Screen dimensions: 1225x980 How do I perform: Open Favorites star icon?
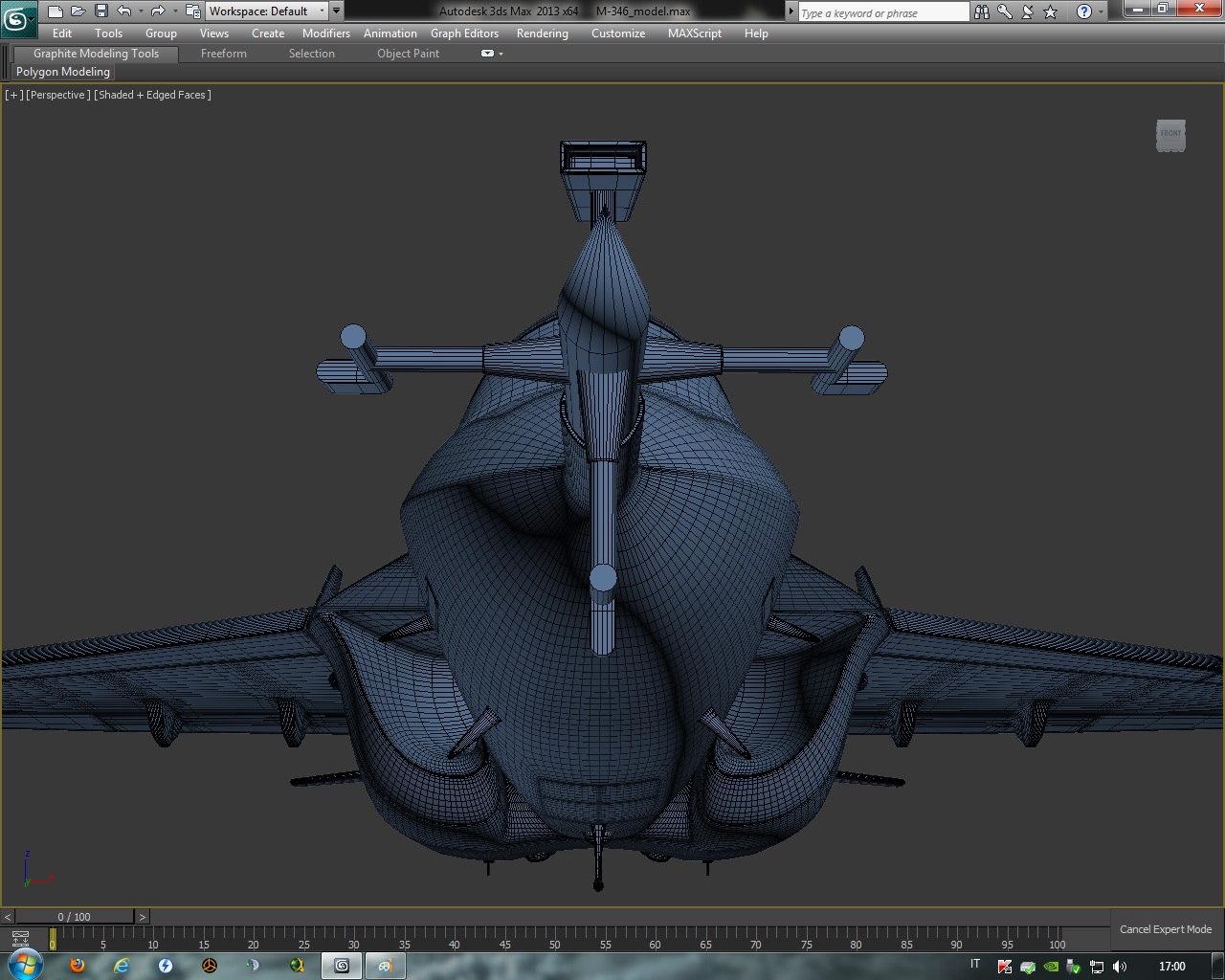[1051, 12]
